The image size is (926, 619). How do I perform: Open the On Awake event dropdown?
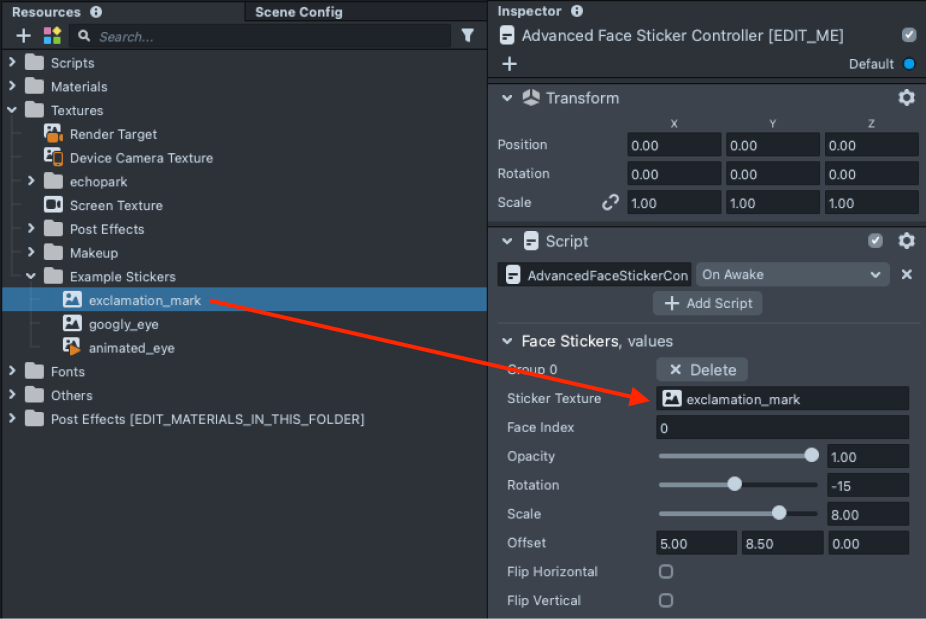pos(792,274)
